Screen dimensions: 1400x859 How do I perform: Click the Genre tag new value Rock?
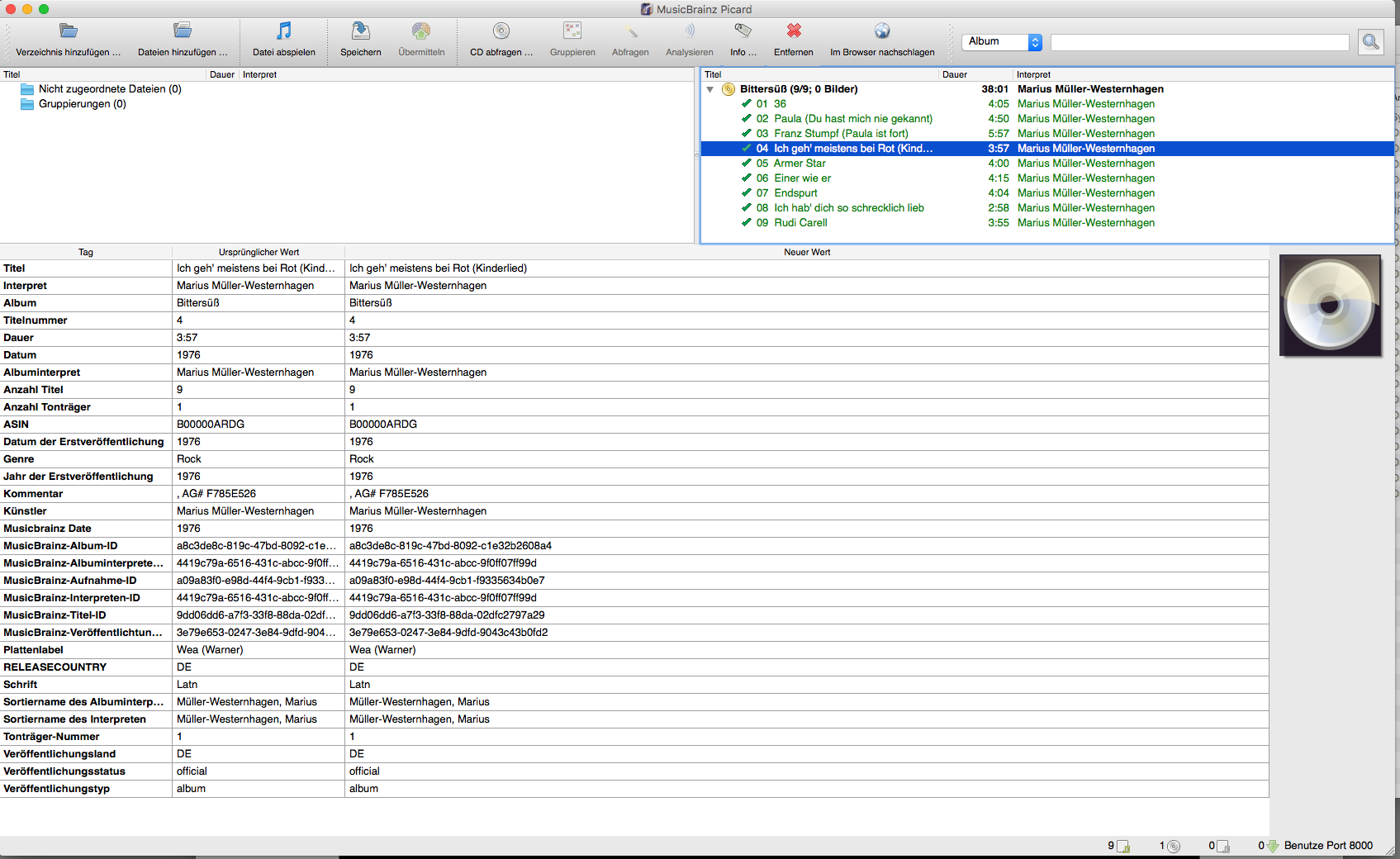click(361, 458)
